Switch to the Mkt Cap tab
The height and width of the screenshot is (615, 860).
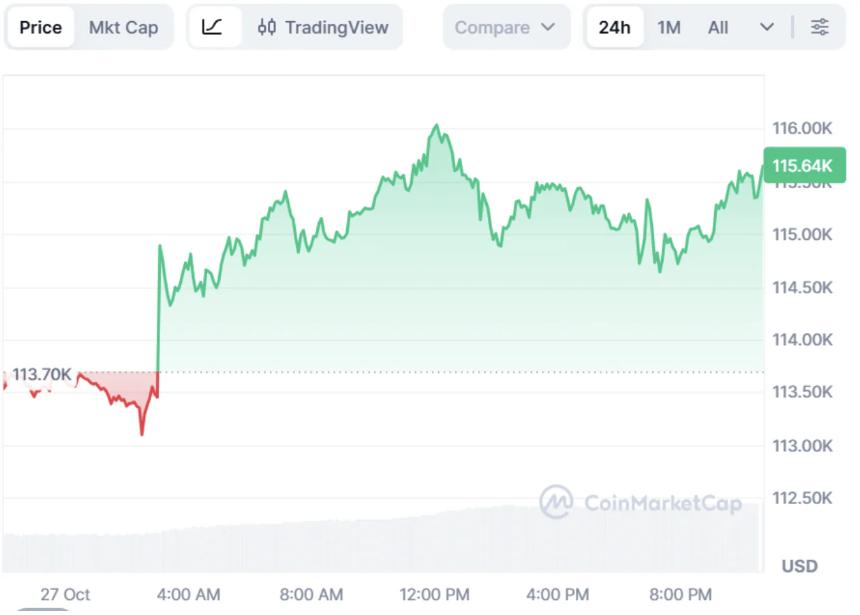point(123,27)
